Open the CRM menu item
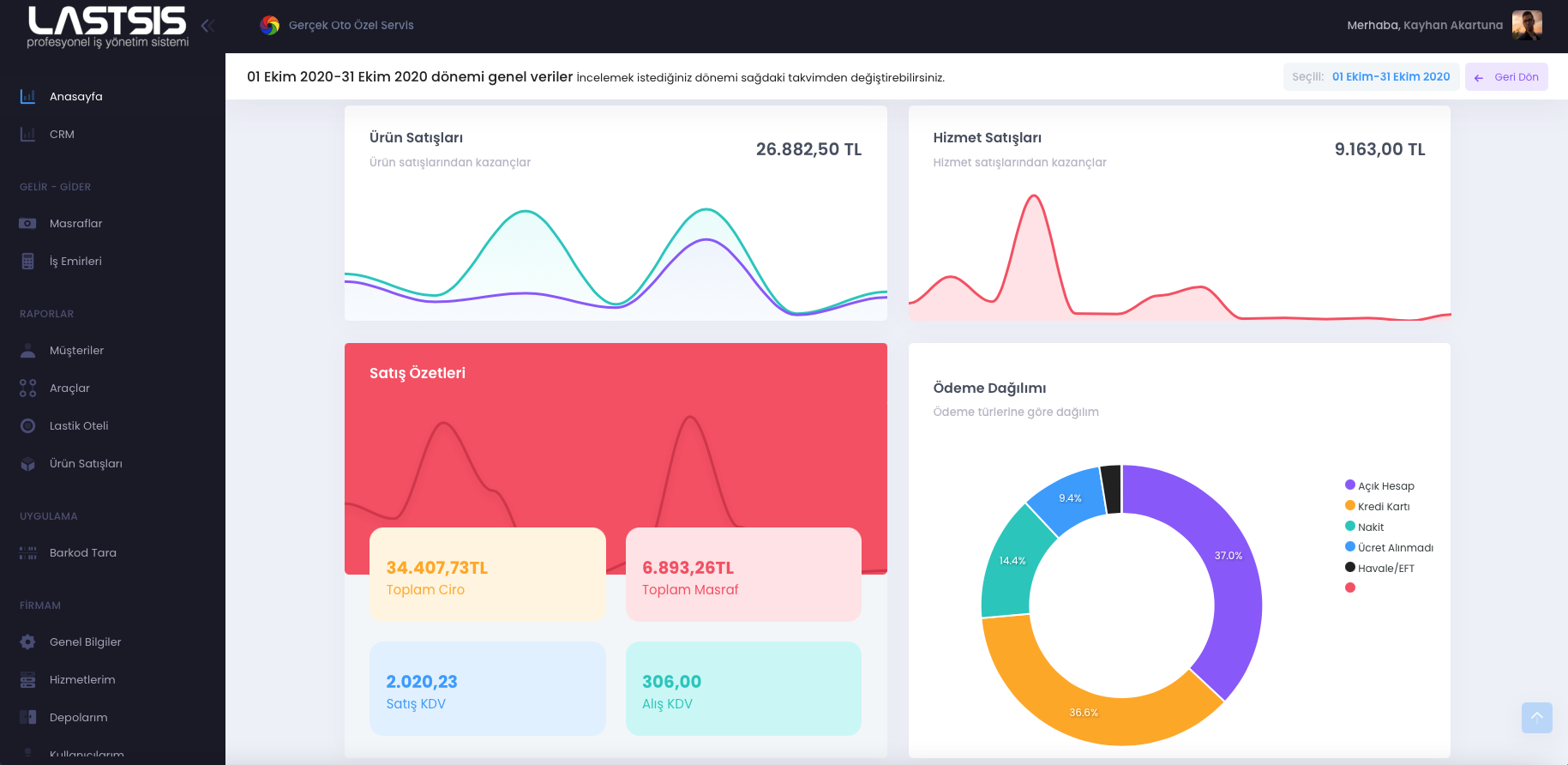The width and height of the screenshot is (1568, 765). (62, 134)
